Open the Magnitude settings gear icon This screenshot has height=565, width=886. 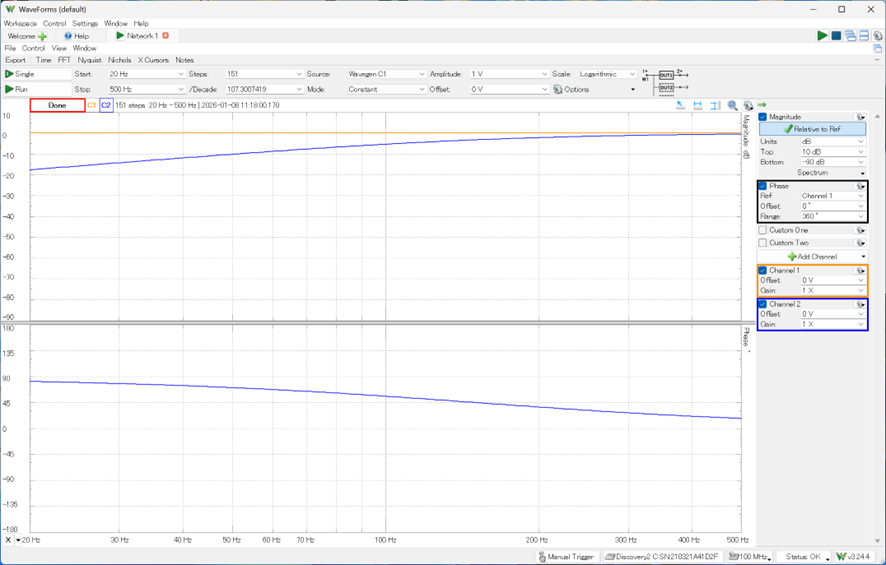pos(859,117)
